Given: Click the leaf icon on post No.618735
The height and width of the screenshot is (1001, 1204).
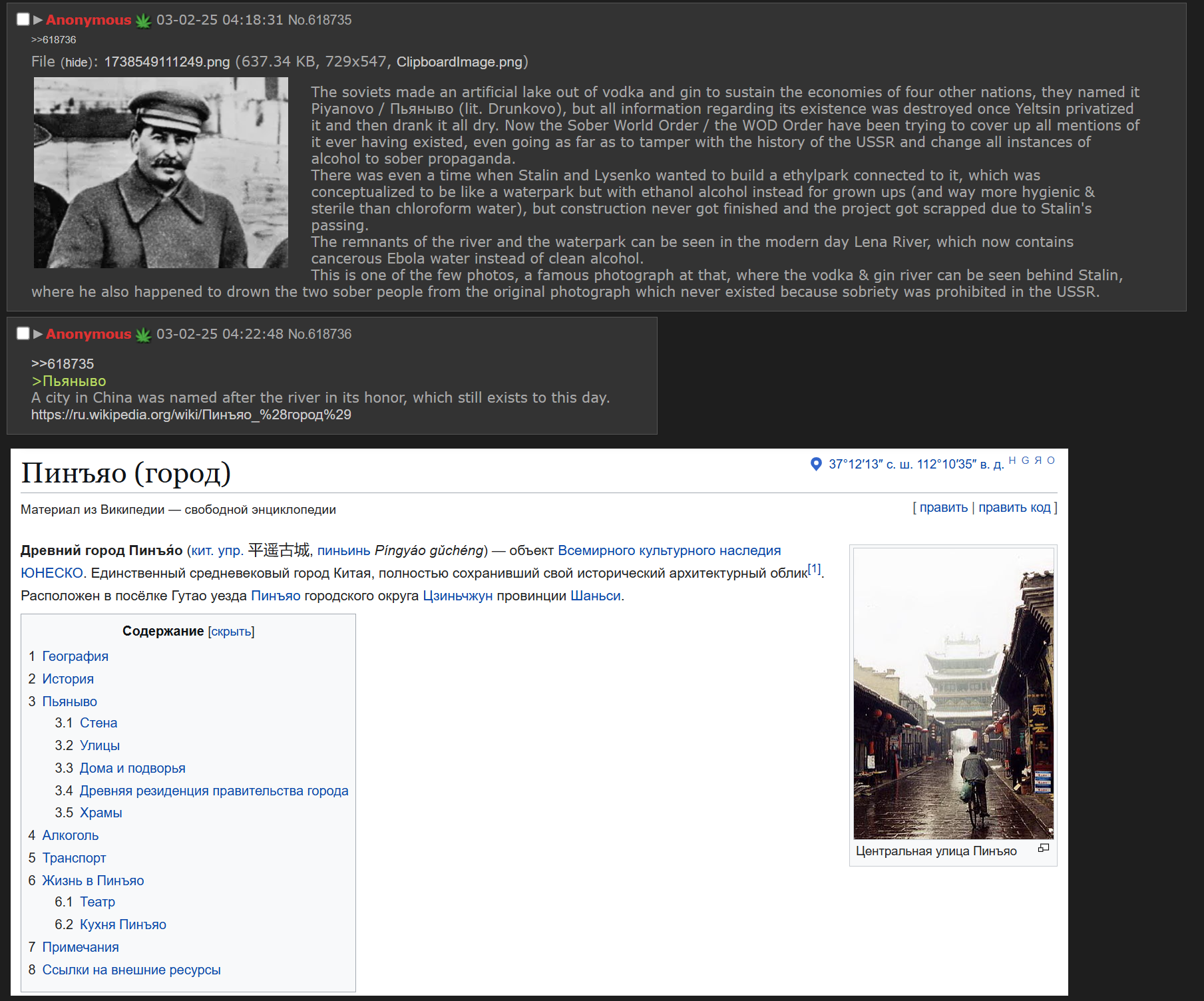Looking at the screenshot, I should coord(143,21).
